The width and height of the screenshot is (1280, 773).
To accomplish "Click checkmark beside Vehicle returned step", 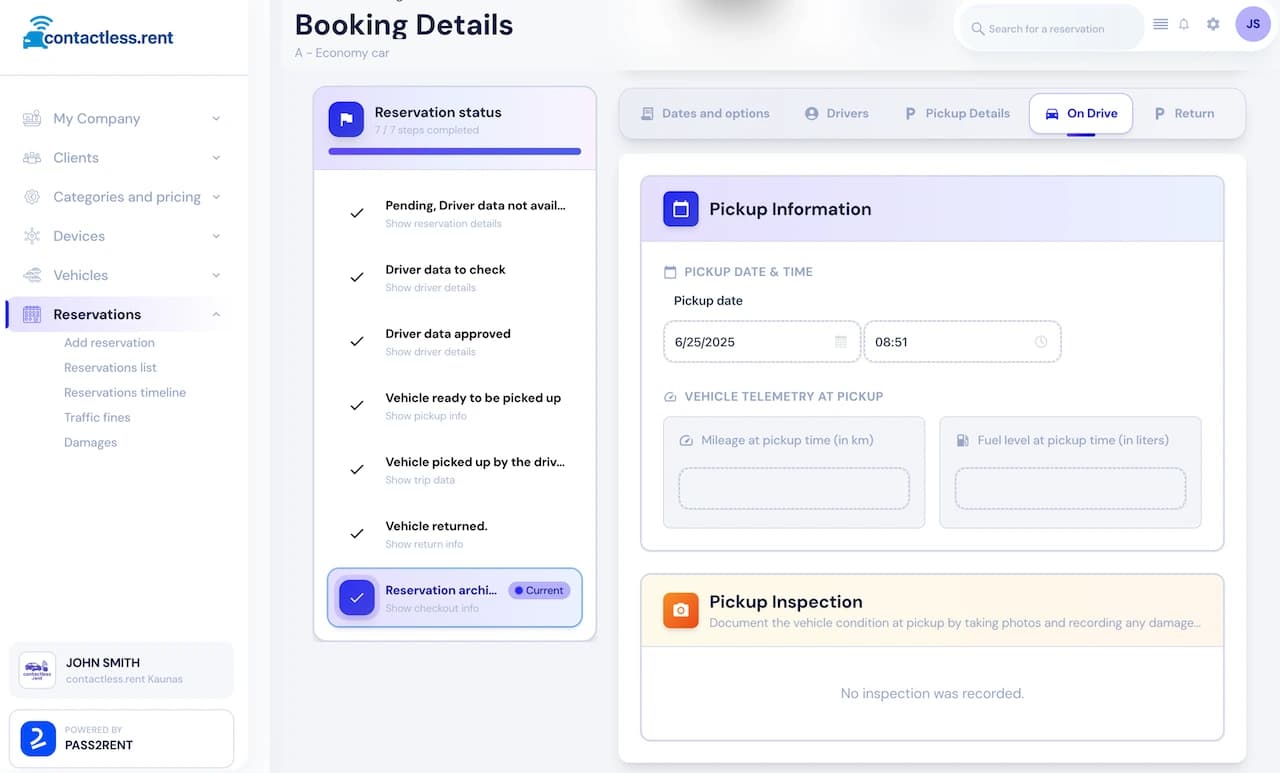I will tap(357, 534).
